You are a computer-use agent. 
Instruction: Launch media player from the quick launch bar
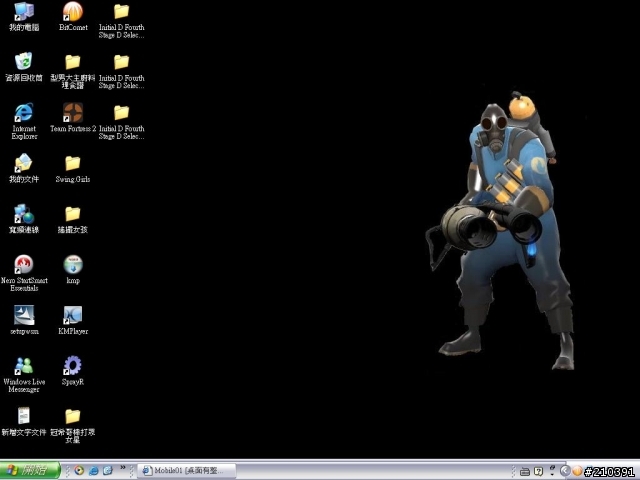[x=79, y=471]
